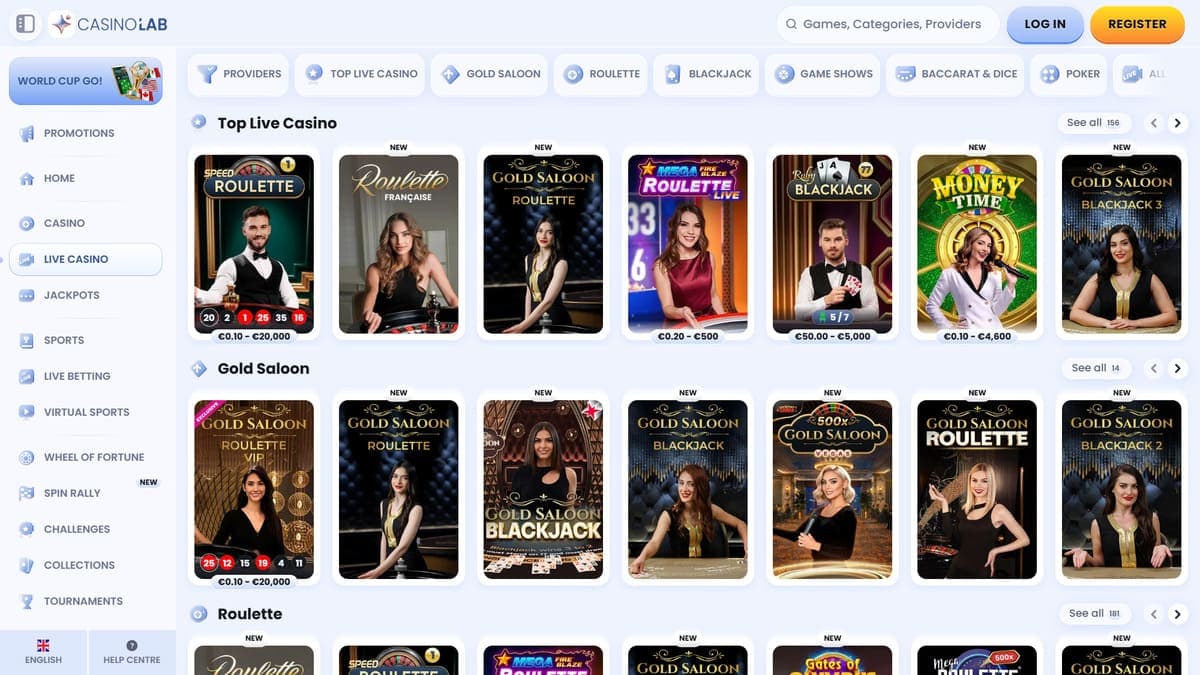Screen dimensions: 1200x675
Task: Open the Baccarat & Dice category tab
Action: 955,74
